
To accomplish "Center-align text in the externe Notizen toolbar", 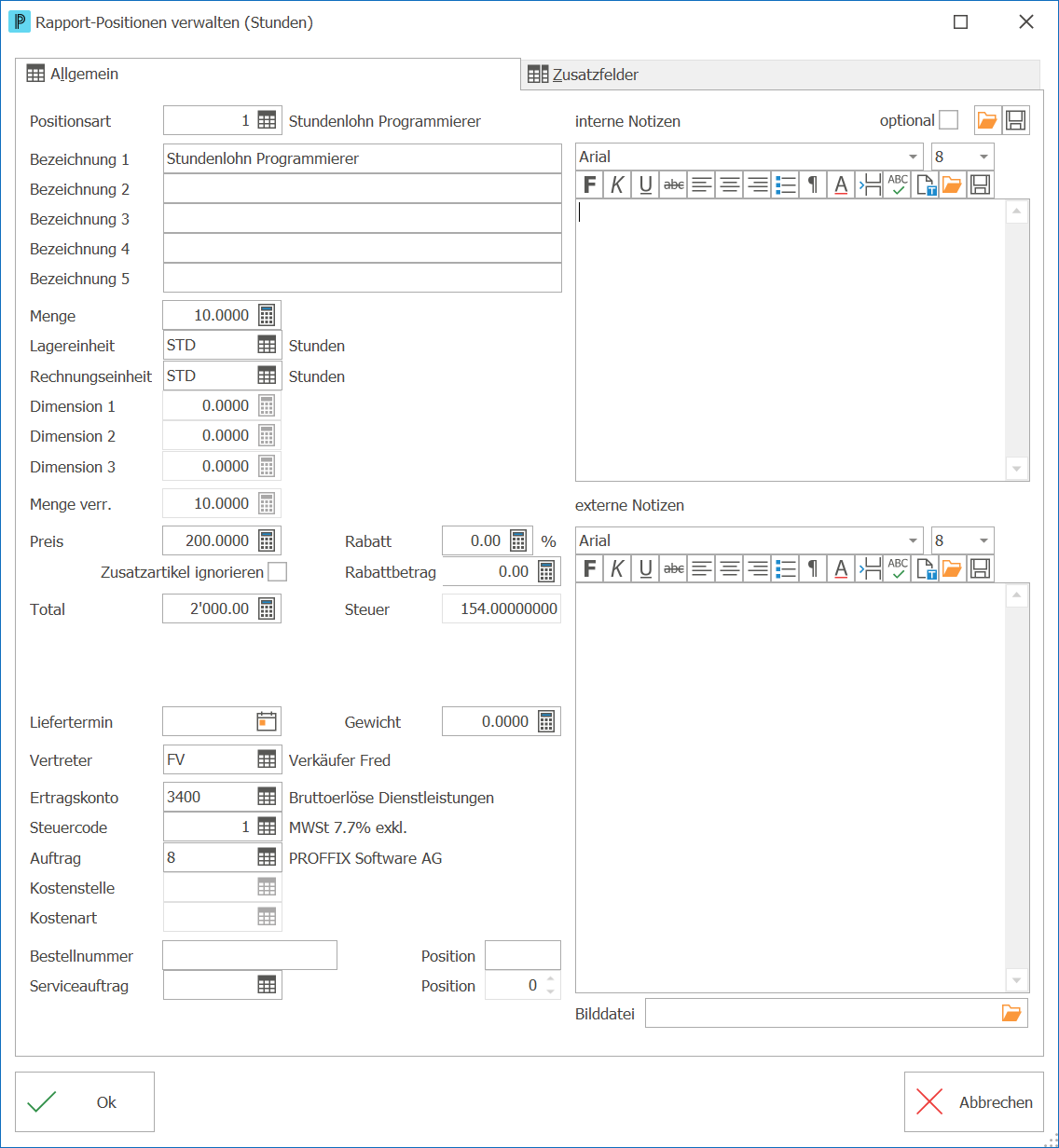I will point(729,568).
